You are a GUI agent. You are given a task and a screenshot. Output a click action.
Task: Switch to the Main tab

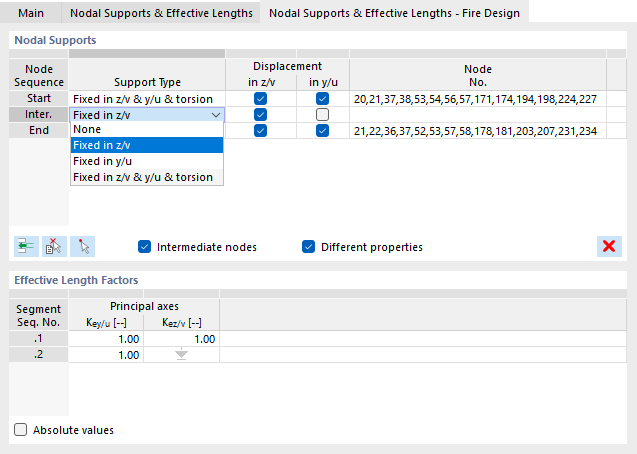coord(31,12)
